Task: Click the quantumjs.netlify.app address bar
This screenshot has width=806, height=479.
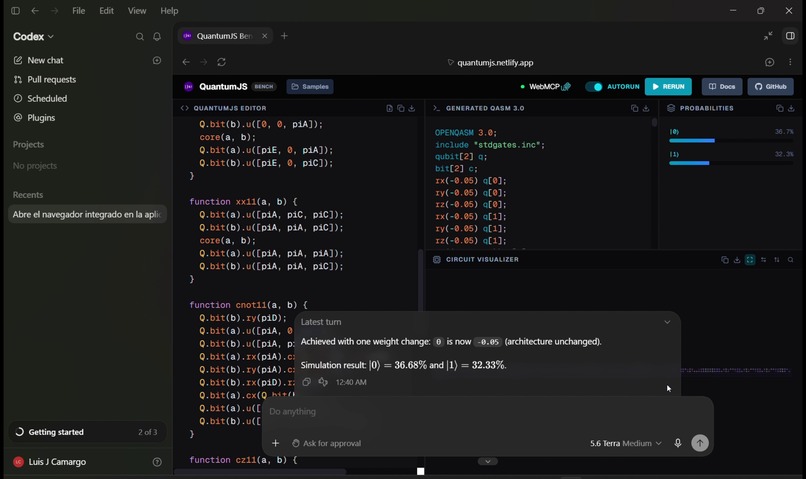Action: click(x=490, y=63)
